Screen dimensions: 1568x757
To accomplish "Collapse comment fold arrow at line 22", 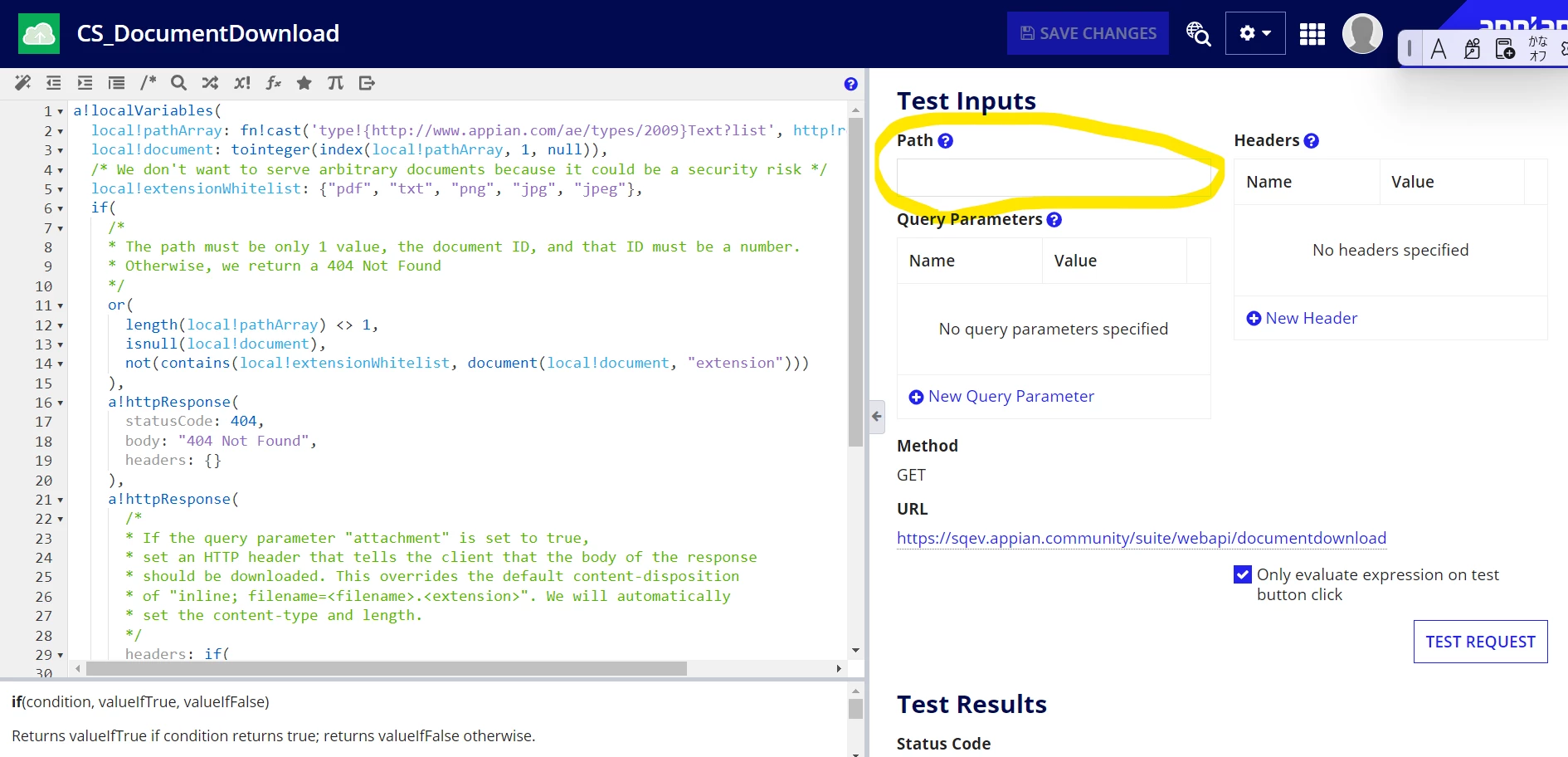I will tap(61, 520).
